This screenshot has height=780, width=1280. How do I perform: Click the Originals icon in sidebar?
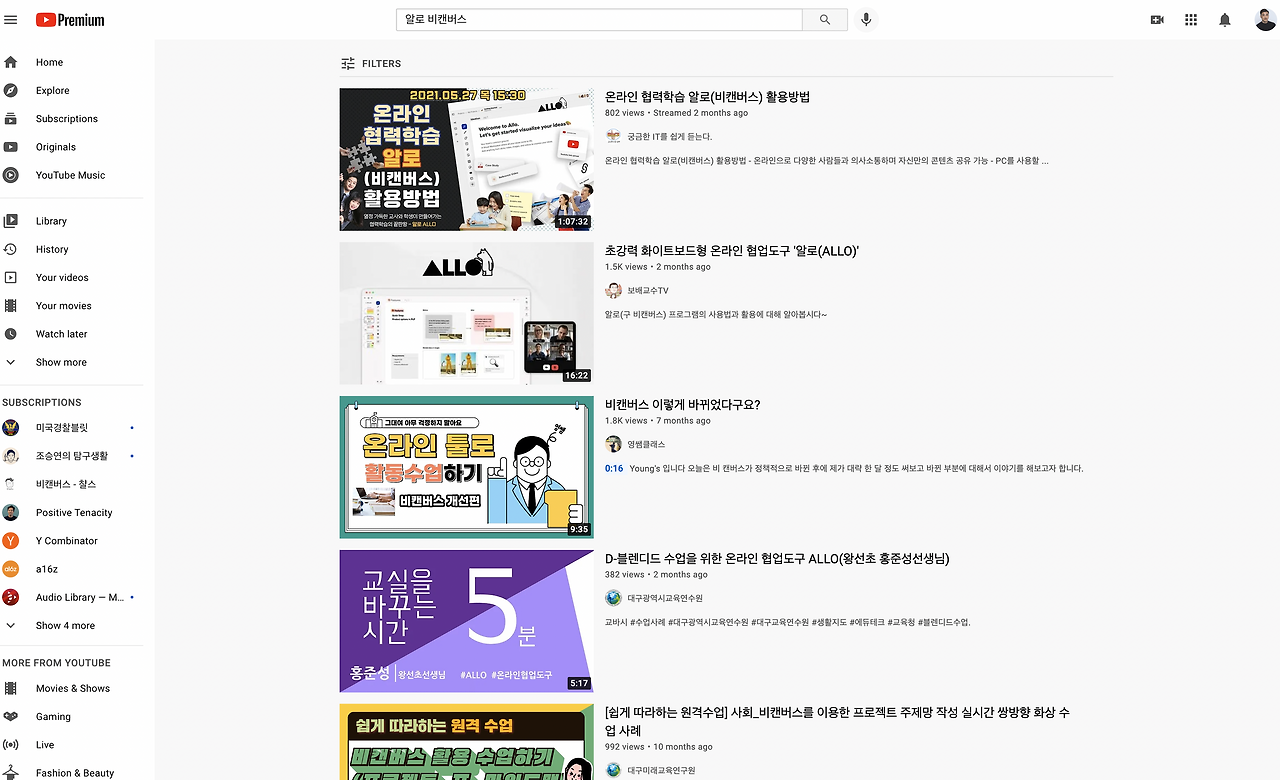[x=11, y=147]
